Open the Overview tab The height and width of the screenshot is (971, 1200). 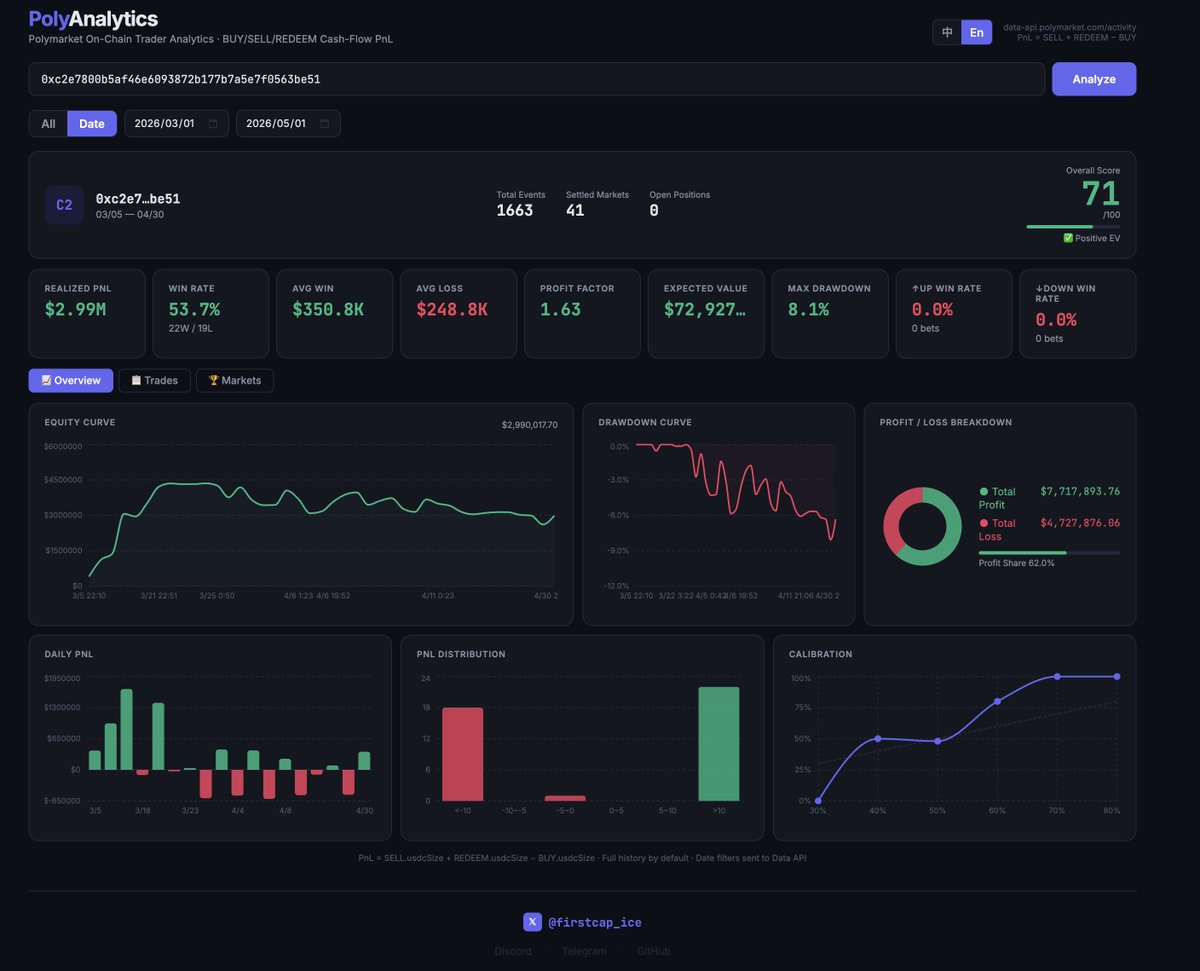(71, 380)
